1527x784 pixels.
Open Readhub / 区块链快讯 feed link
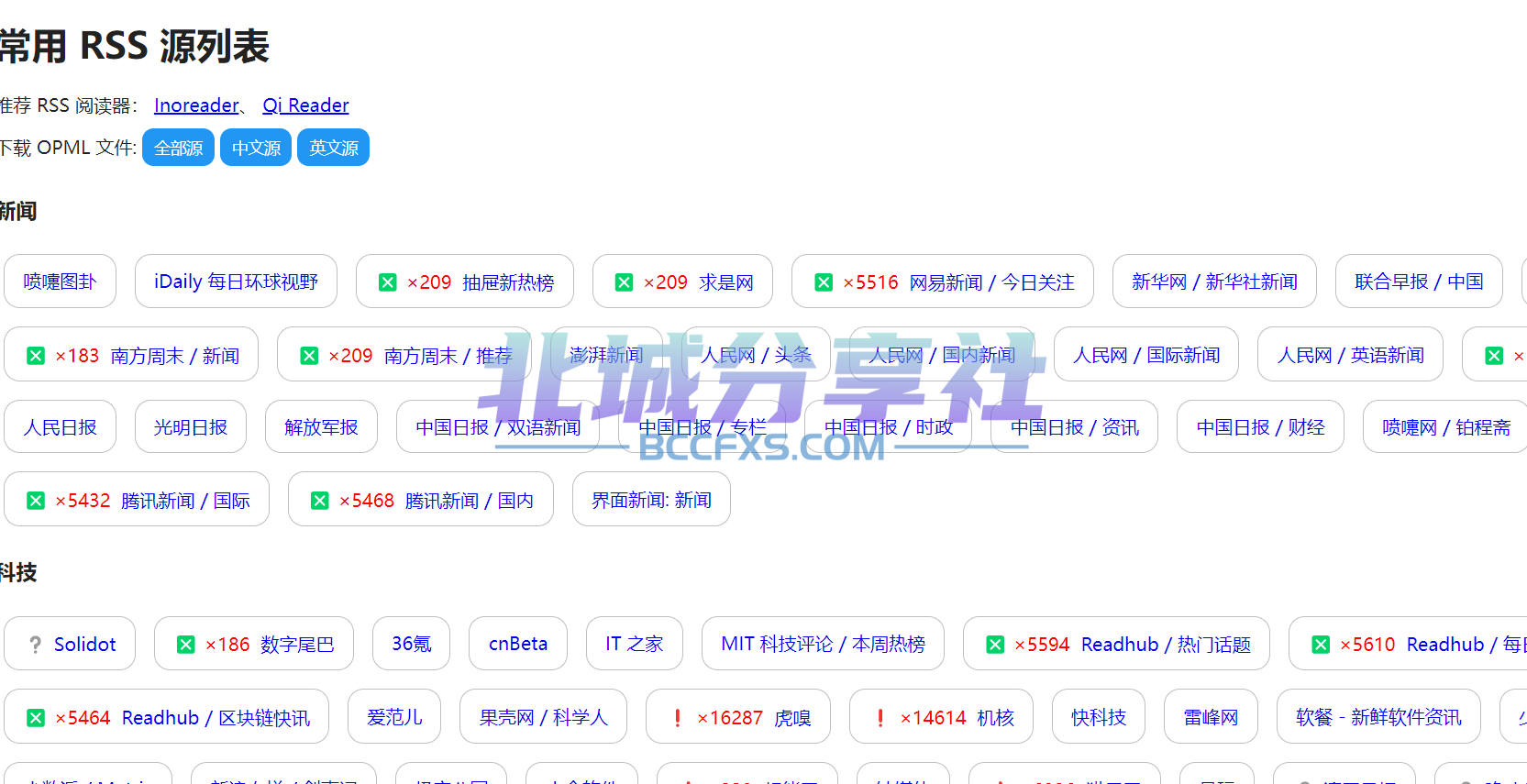(216, 718)
